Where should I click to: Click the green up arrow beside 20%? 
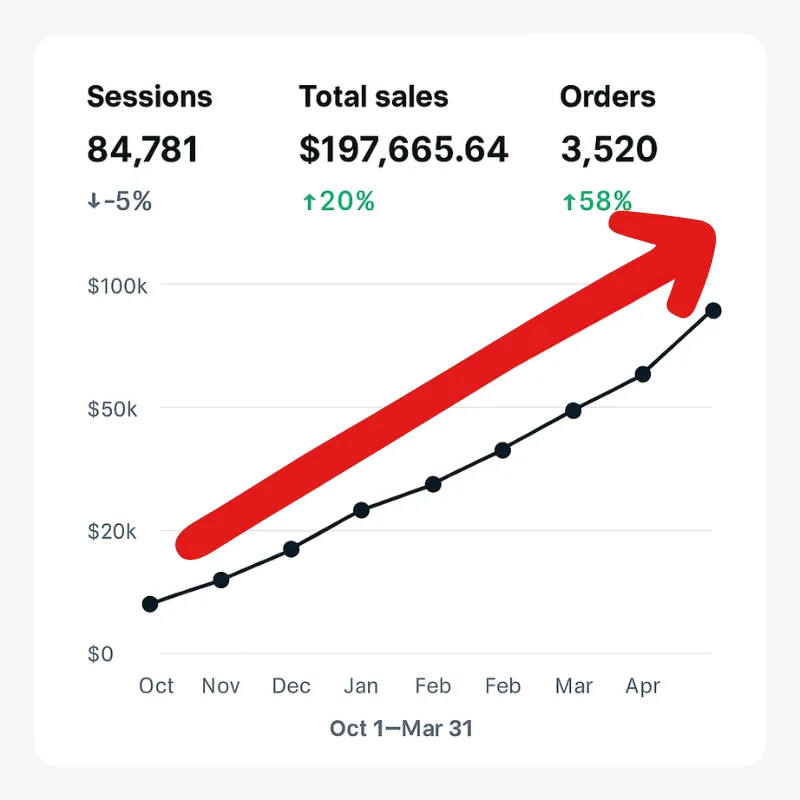pyautogui.click(x=309, y=202)
